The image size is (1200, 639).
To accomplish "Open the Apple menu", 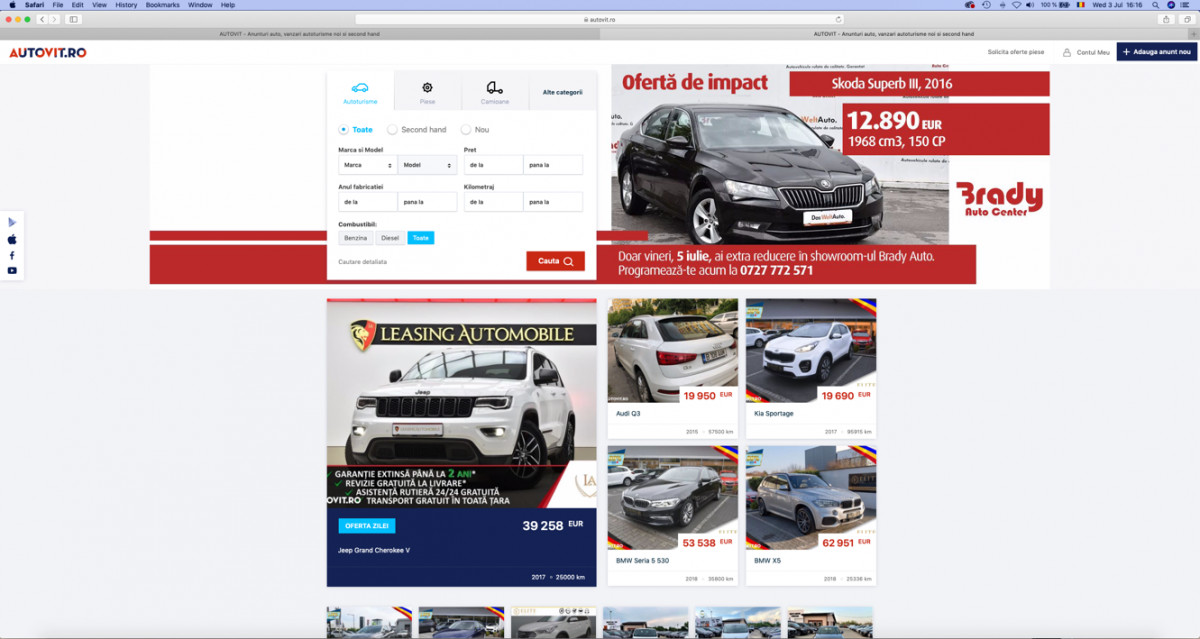I will click(x=12, y=5).
